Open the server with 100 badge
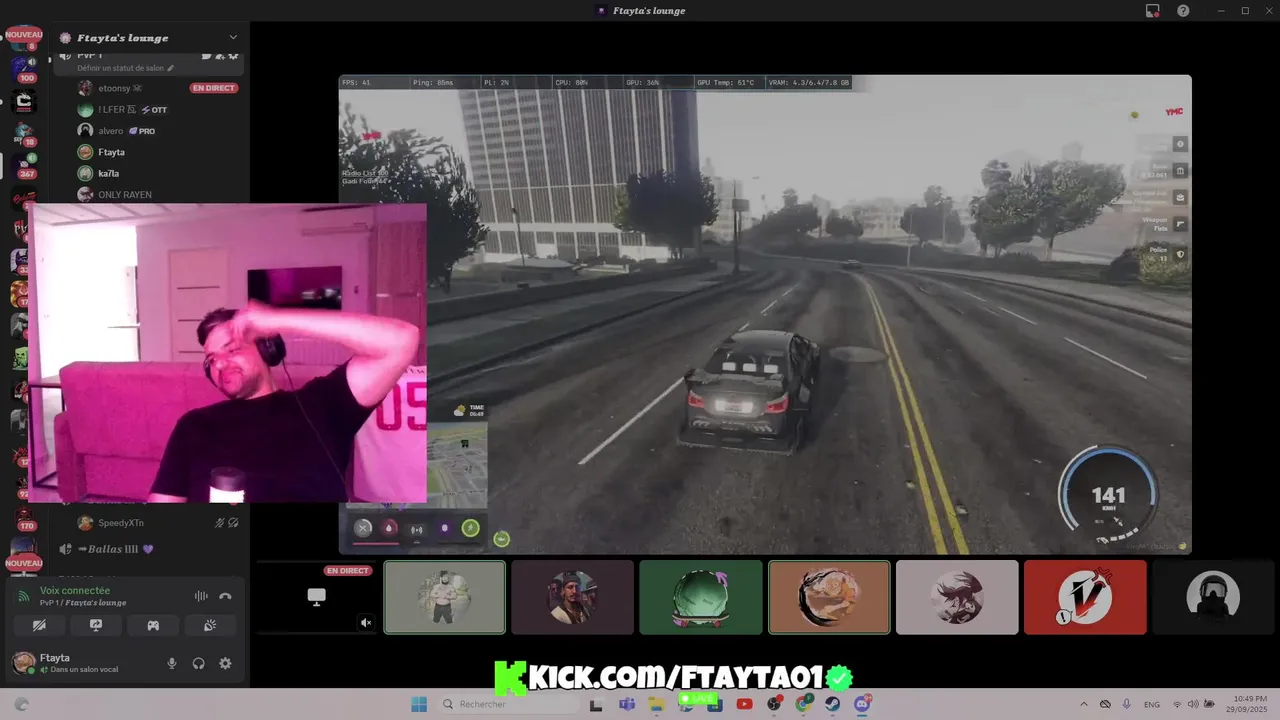Screen dimensions: 1280x720 point(24,69)
